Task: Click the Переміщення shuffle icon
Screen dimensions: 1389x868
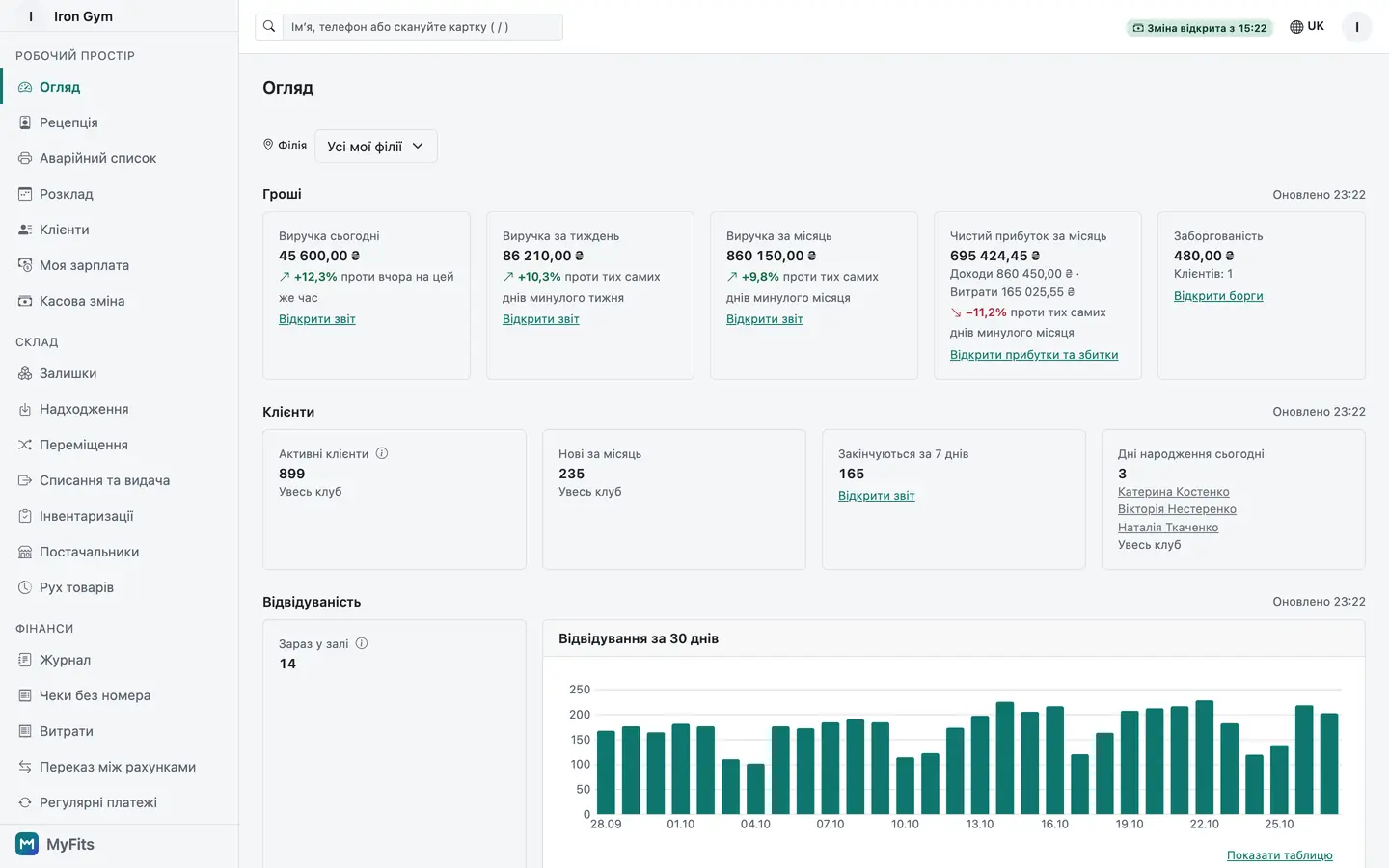Action: pos(25,445)
